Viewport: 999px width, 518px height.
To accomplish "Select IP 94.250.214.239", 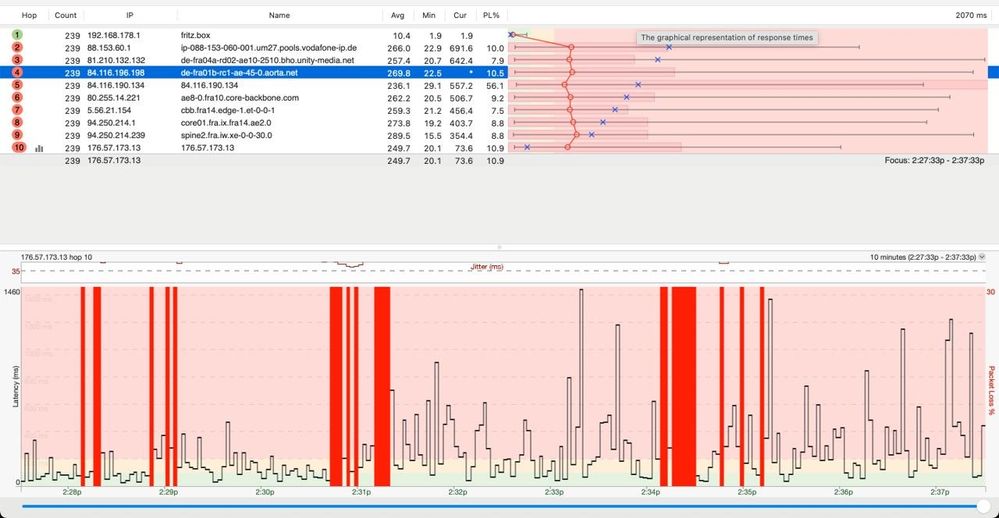I will [x=116, y=136].
